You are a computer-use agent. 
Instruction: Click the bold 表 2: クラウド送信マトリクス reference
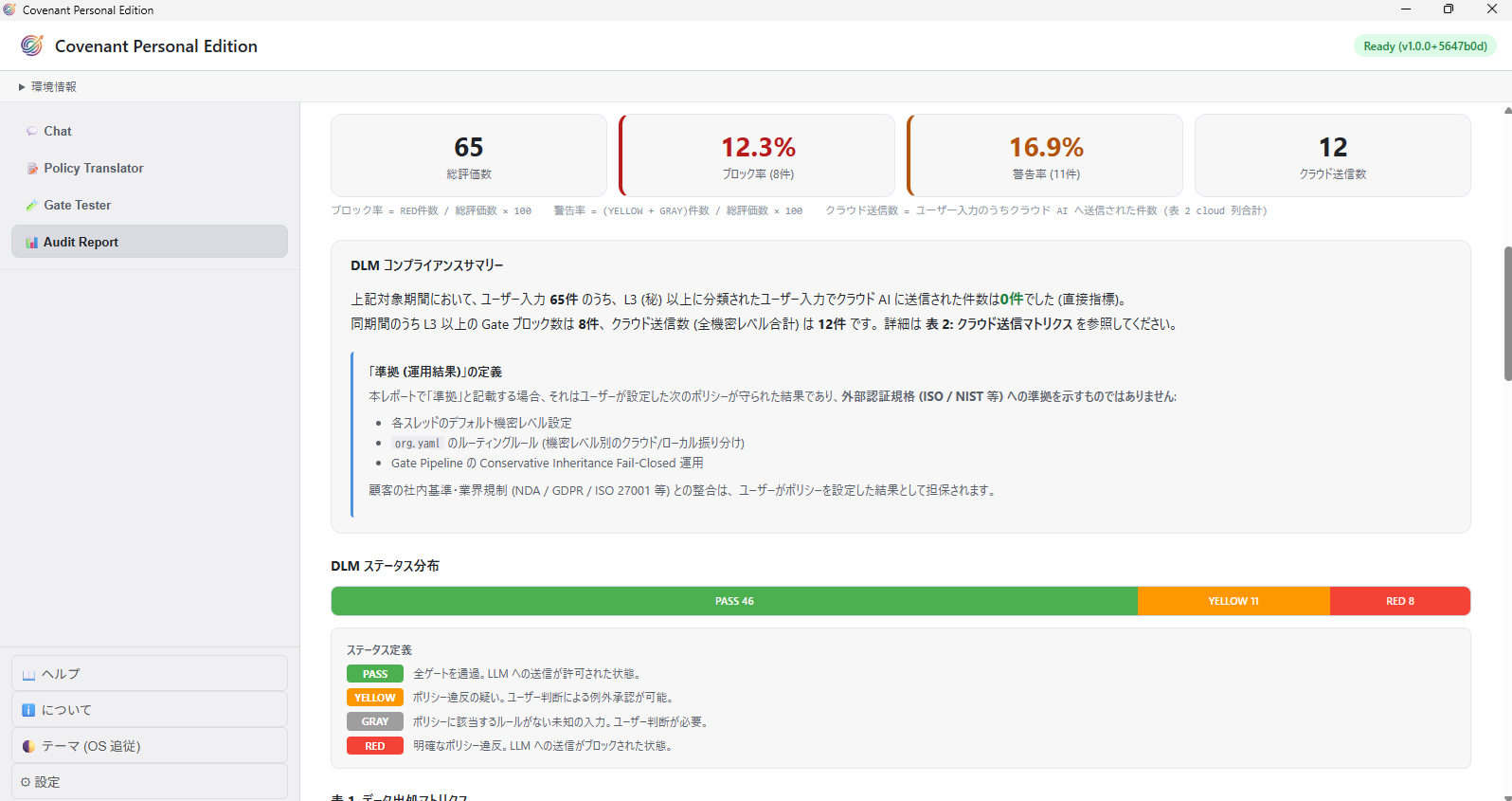(999, 324)
